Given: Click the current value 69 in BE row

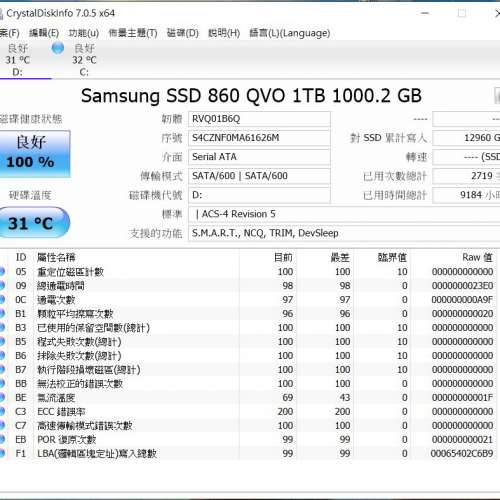Looking at the screenshot, I should click(288, 398).
